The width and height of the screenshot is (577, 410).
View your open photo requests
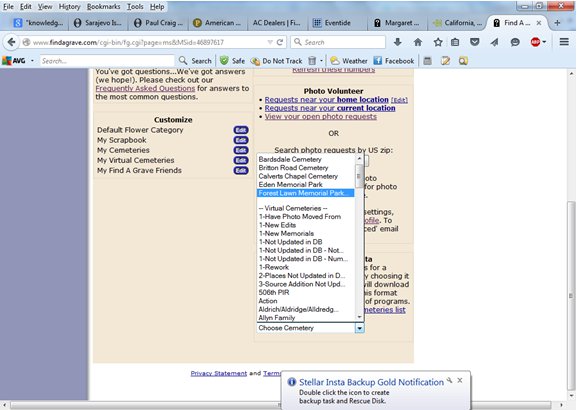tap(321, 117)
